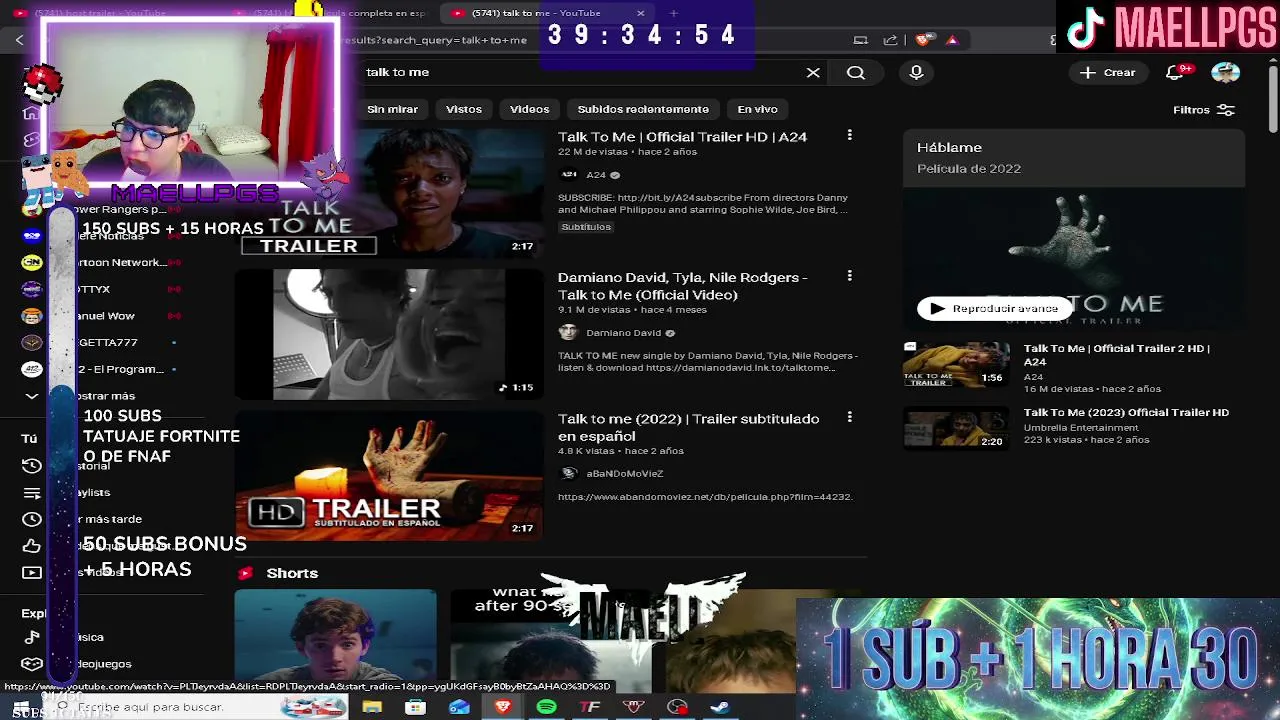
Task: Open Música note icon in Explorar
Action: pos(31,637)
